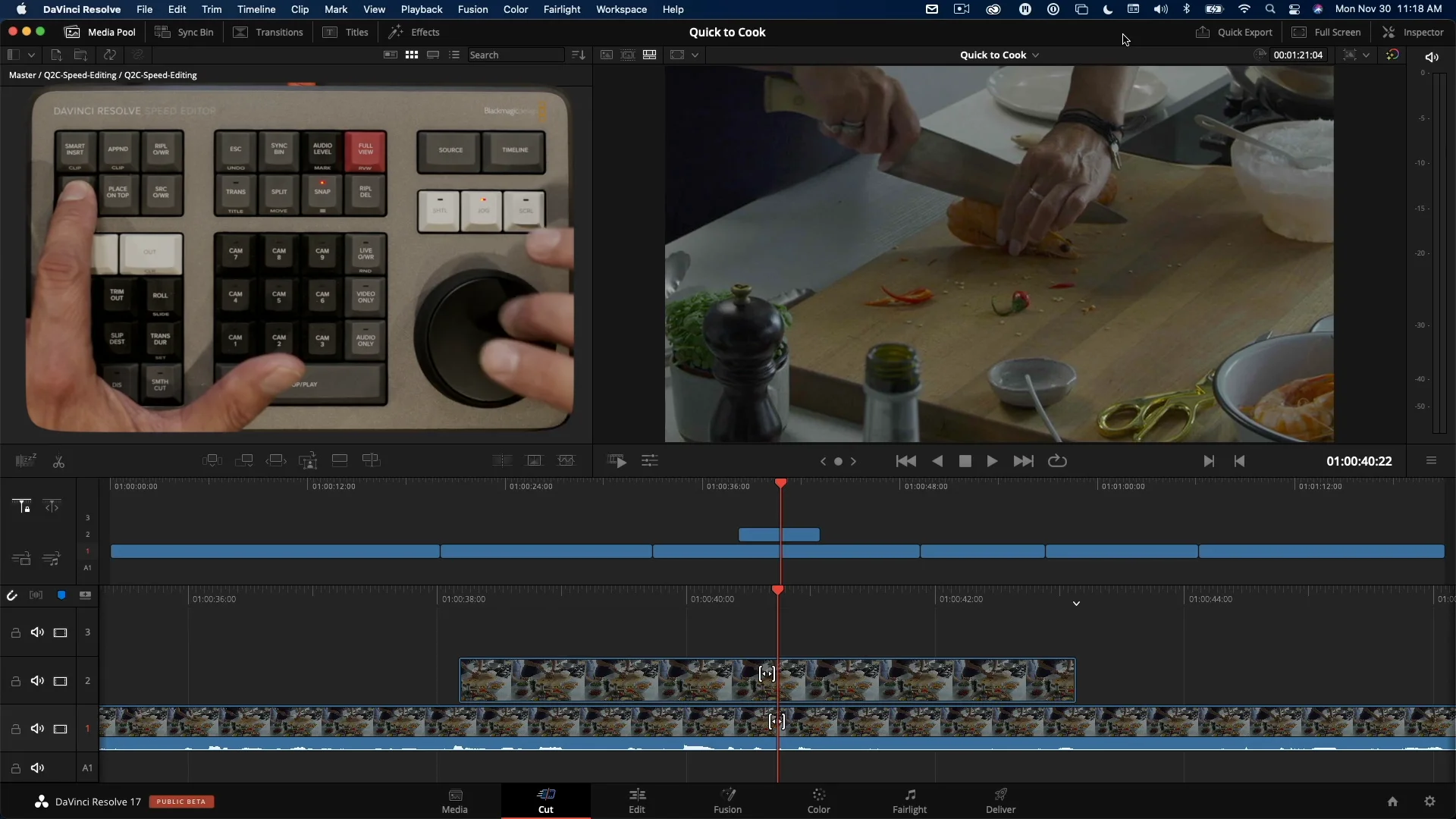Image resolution: width=1456 pixels, height=819 pixels.
Task: Open the Effects panel
Action: coord(414,32)
